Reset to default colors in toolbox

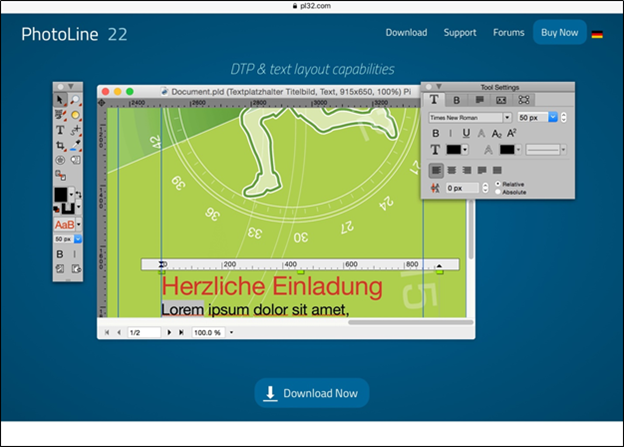[x=56, y=209]
